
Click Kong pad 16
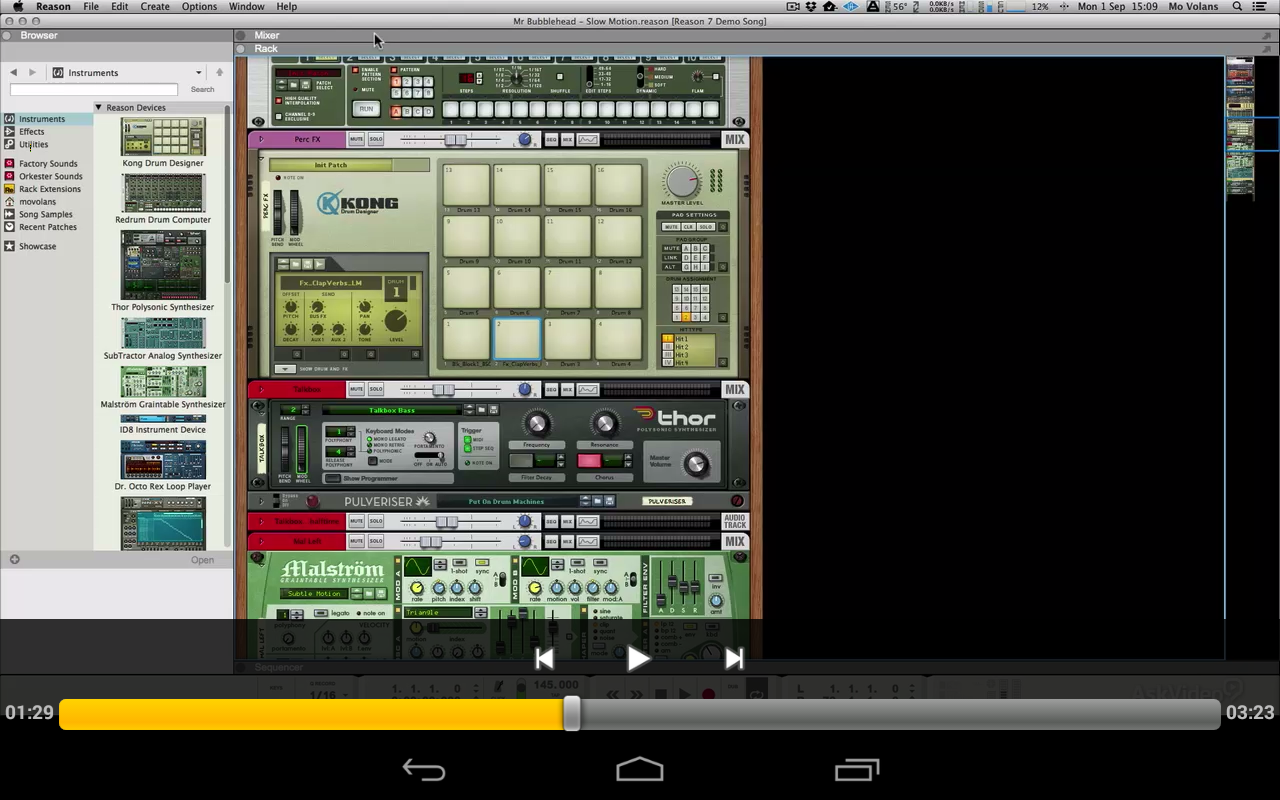618,186
